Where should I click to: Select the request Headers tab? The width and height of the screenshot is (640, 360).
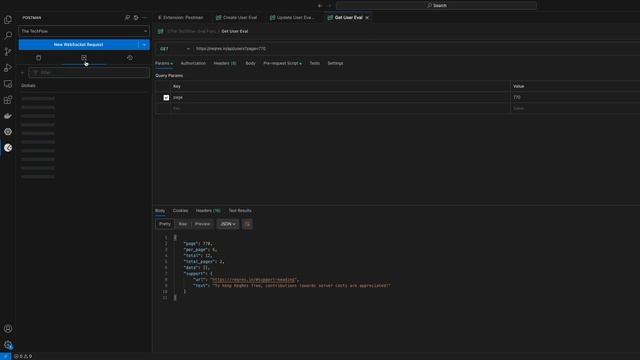[x=224, y=63]
